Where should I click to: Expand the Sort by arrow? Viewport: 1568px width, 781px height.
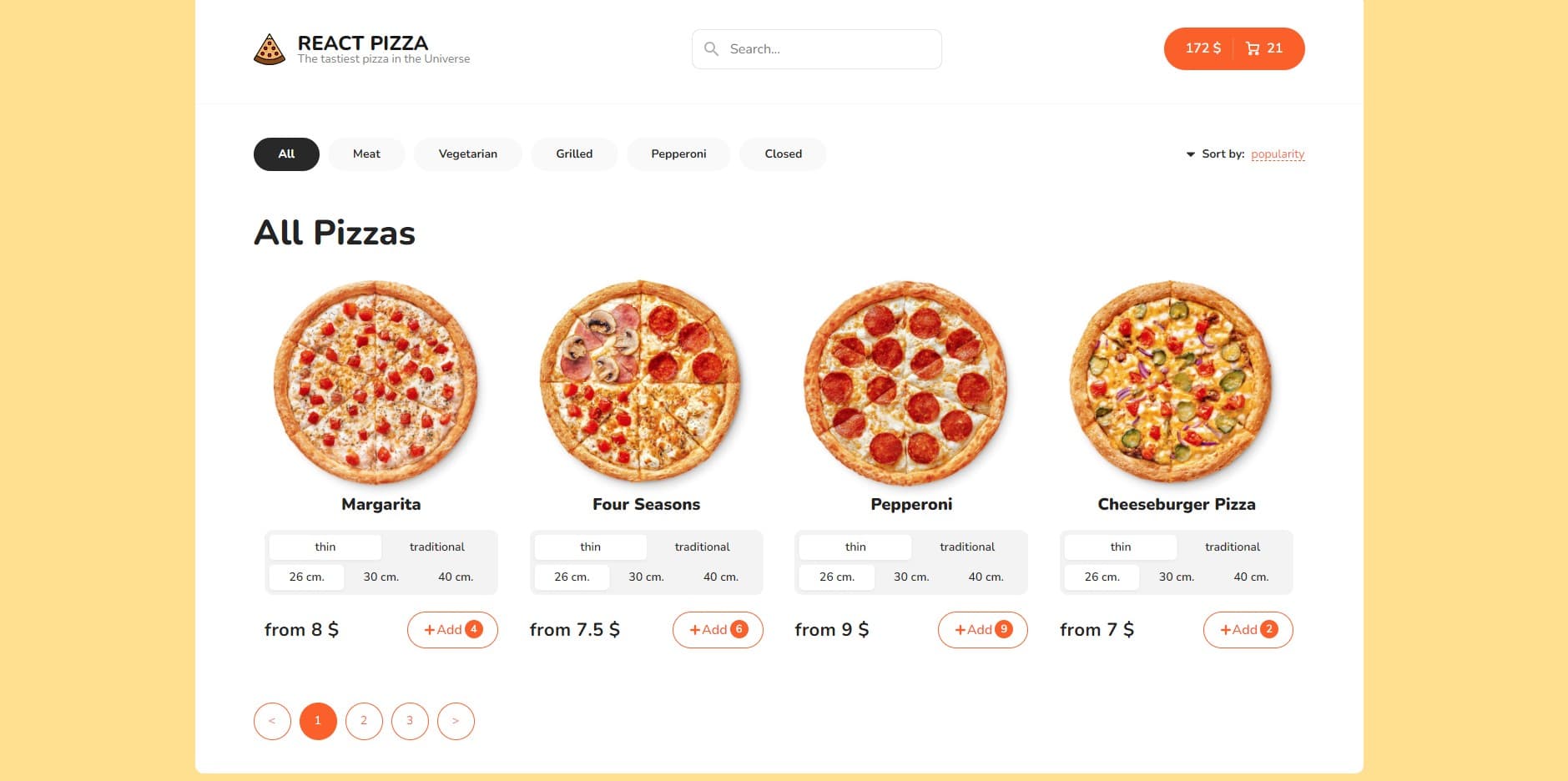click(1191, 154)
